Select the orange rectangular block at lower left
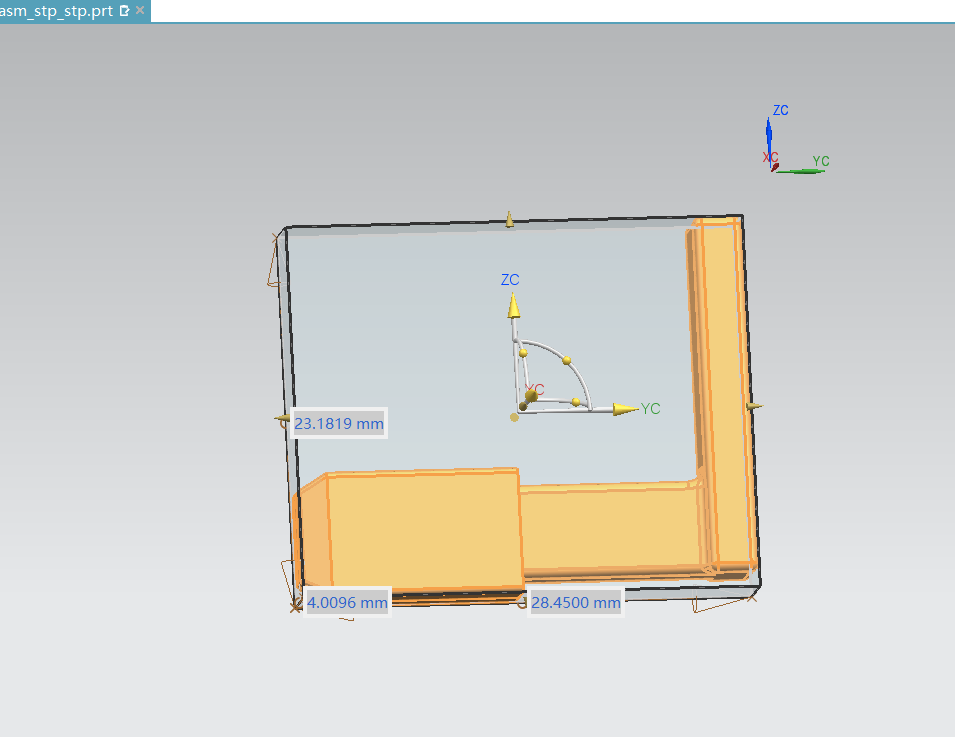Viewport: 955px width, 737px height. (x=420, y=530)
